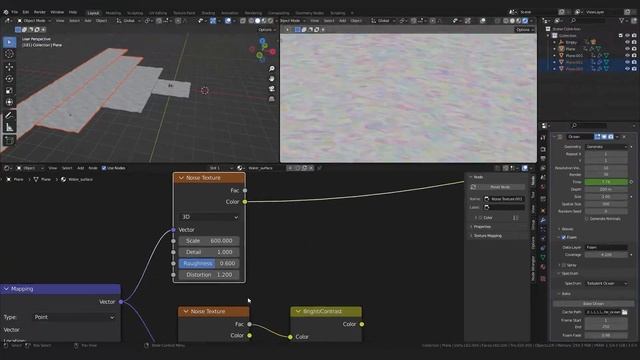Open right viewport Options button
Screen dimensions: 640x360
click(524, 29)
